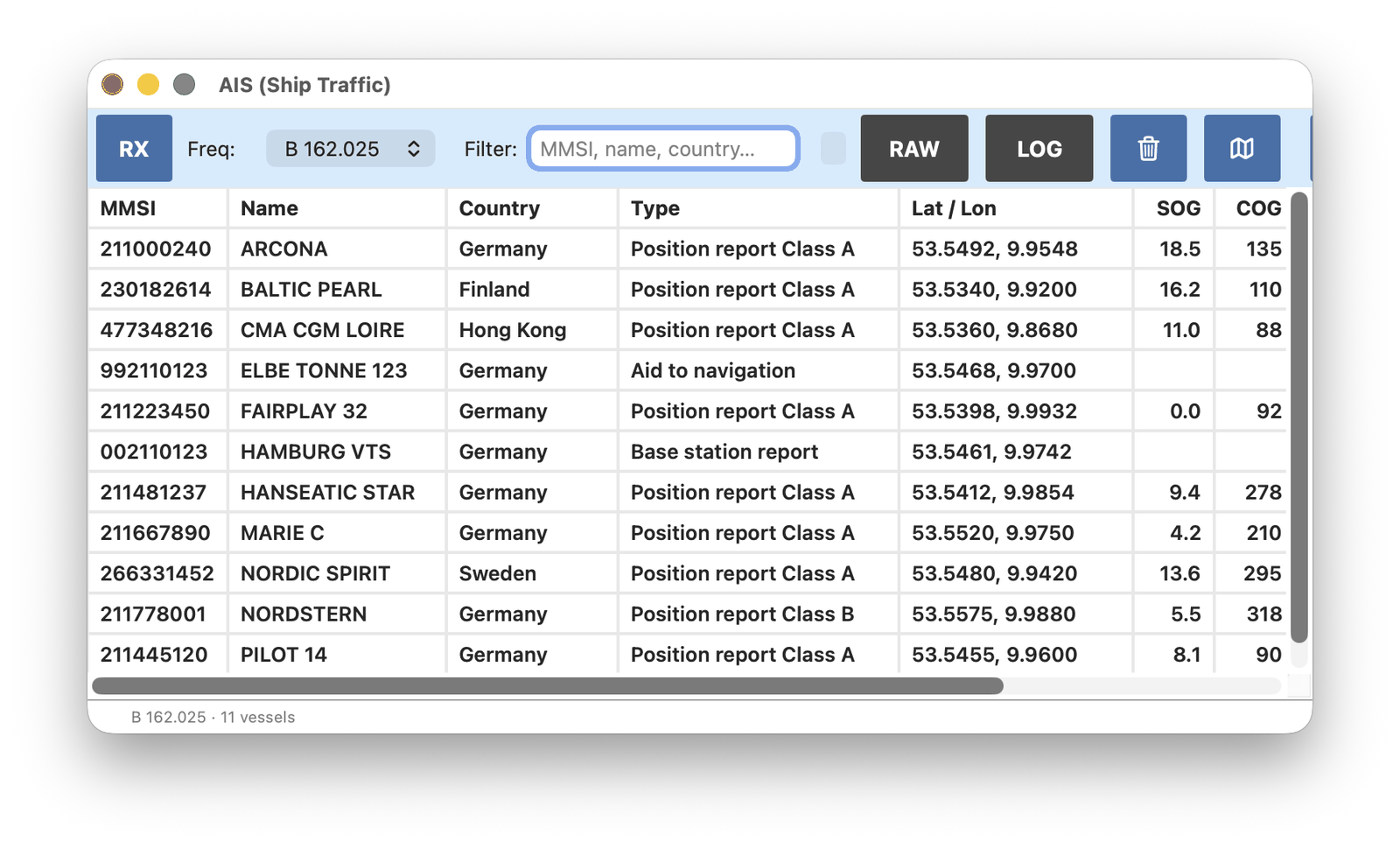Toggle the RX receive button
Screen dimensions: 1400x849
[134, 148]
